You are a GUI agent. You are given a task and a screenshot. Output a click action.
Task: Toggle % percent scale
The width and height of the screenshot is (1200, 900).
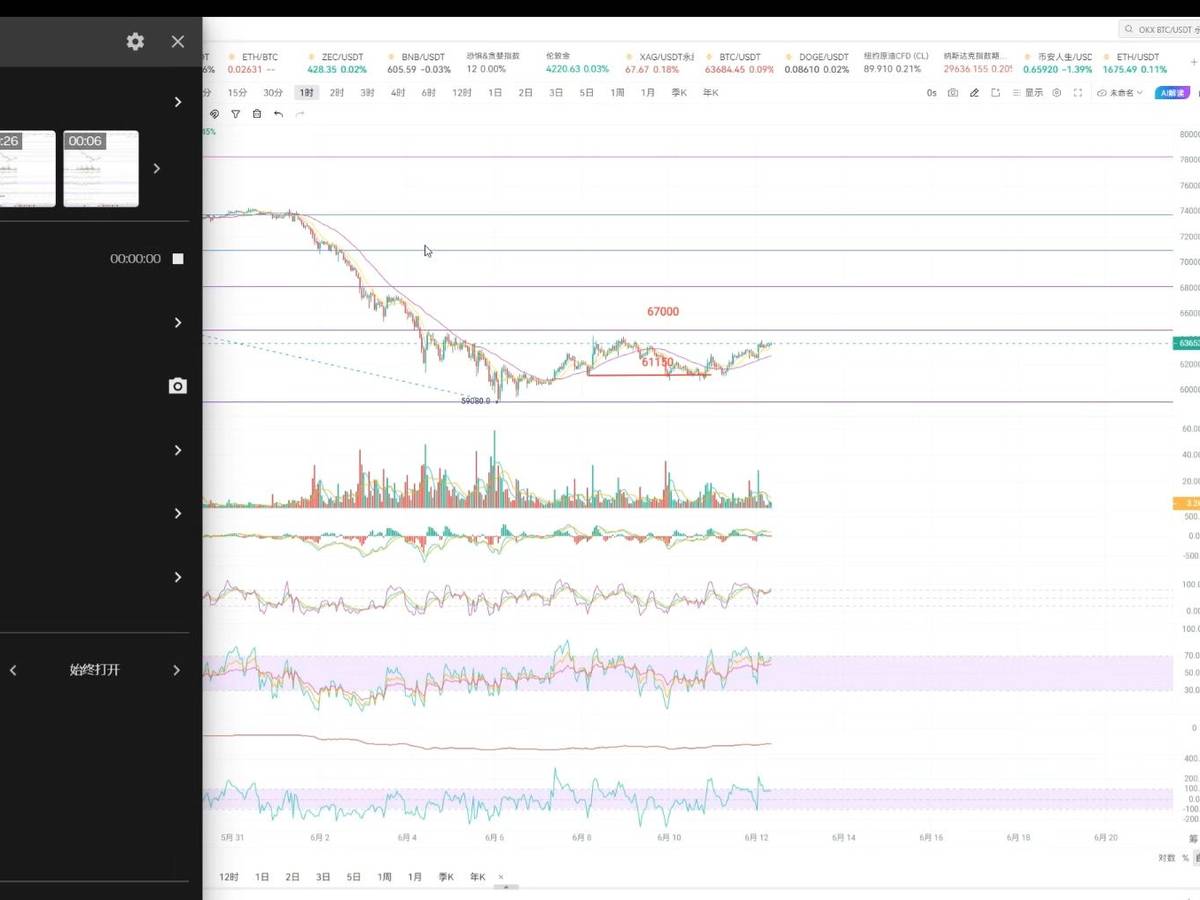pyautogui.click(x=1185, y=858)
